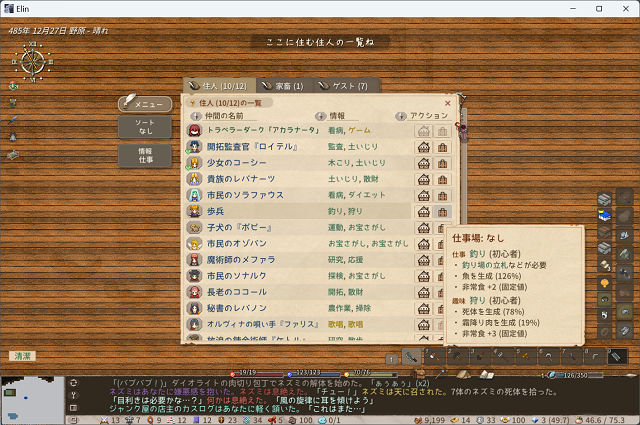Switch to the 住人 (10/12) tab
The width and height of the screenshot is (640, 425).
coord(219,86)
